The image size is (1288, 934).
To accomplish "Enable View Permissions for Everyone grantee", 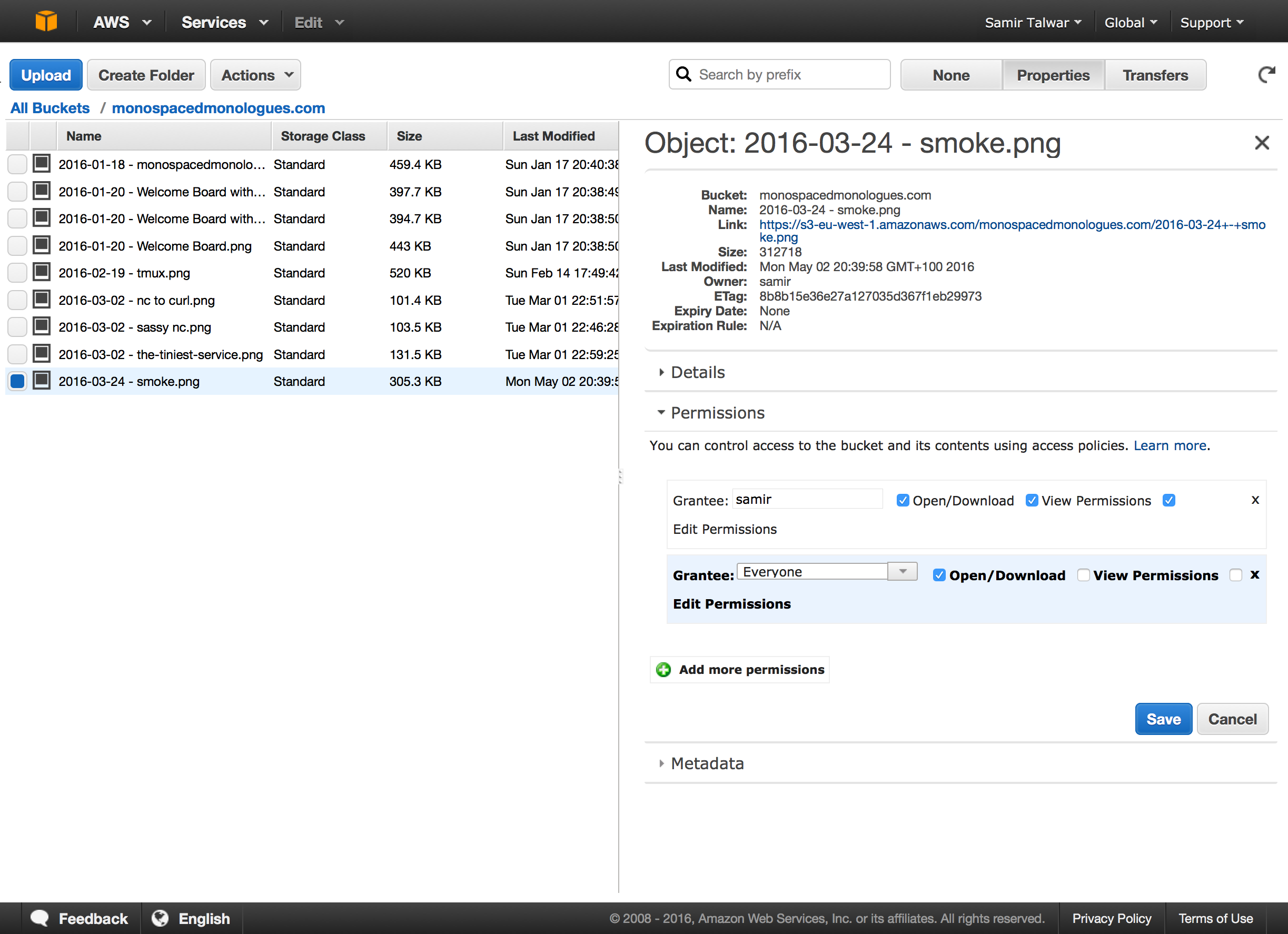I will tap(1083, 575).
